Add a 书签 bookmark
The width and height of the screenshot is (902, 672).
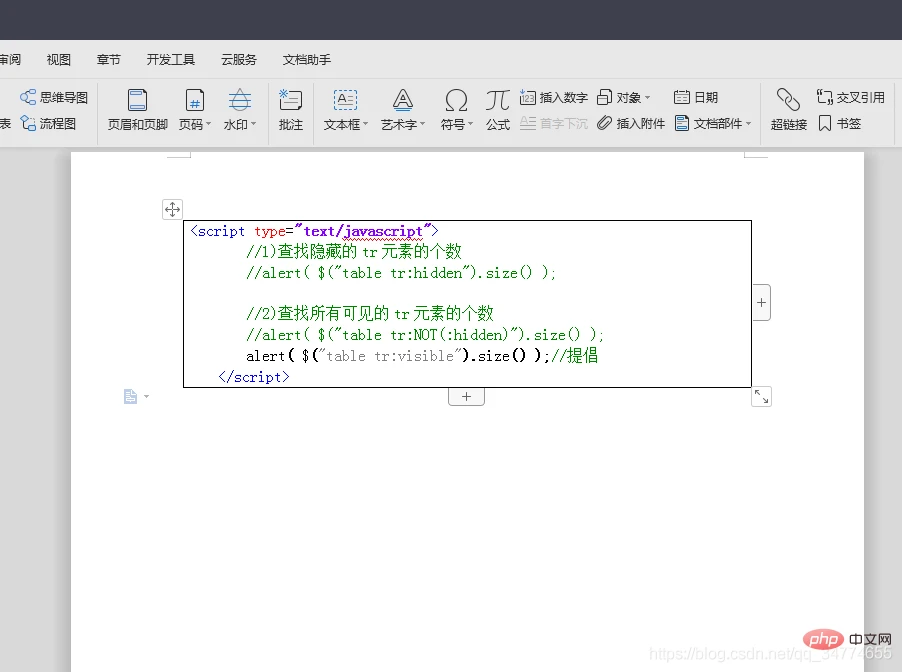pyautogui.click(x=839, y=123)
